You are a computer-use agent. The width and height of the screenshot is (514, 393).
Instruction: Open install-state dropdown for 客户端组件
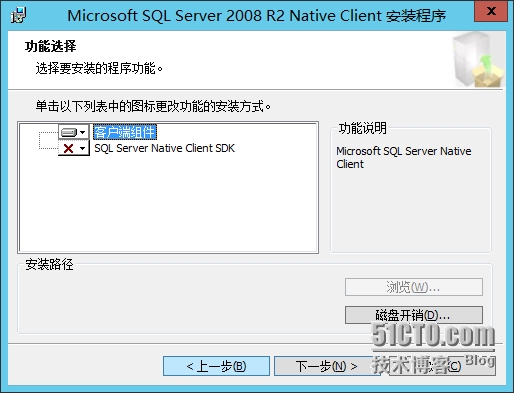point(74,132)
